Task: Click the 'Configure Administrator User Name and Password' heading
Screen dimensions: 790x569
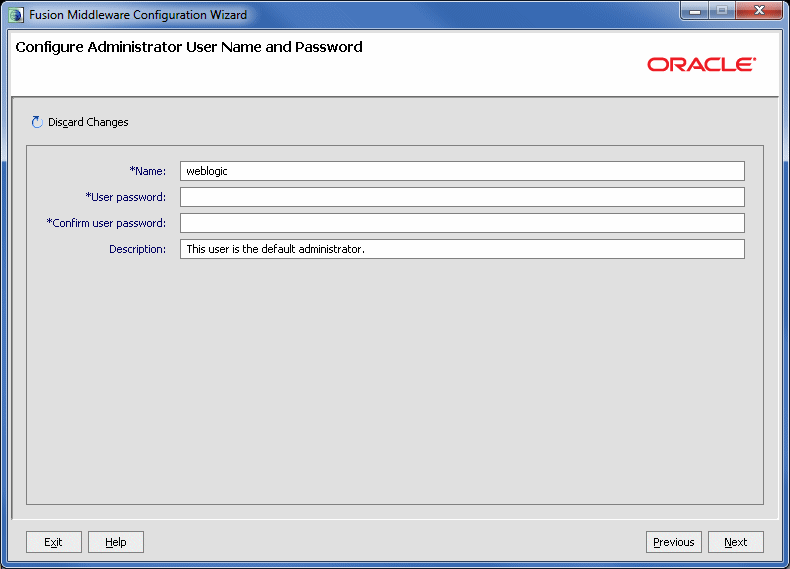Action: point(189,47)
